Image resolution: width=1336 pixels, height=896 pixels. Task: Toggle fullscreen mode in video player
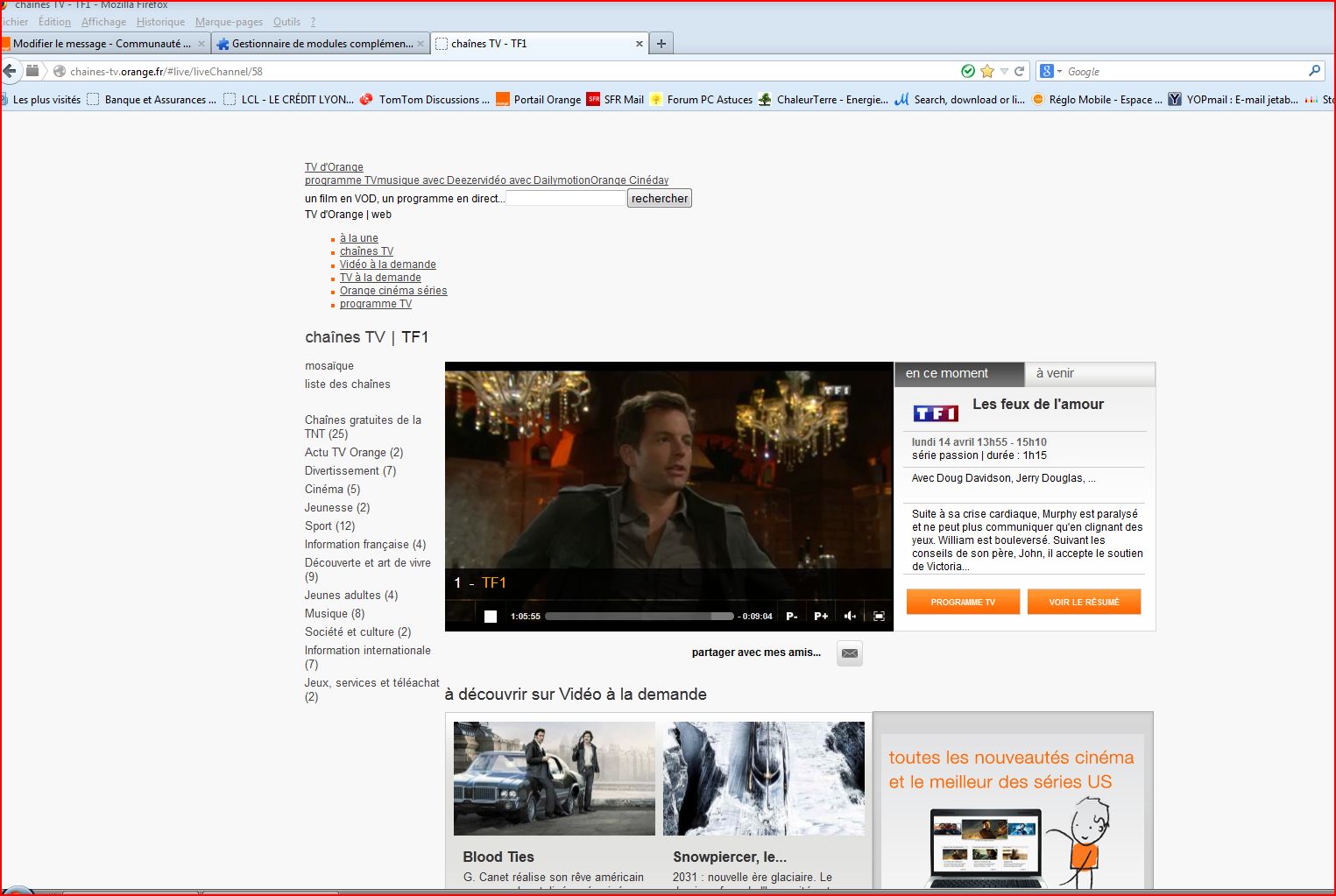point(879,617)
